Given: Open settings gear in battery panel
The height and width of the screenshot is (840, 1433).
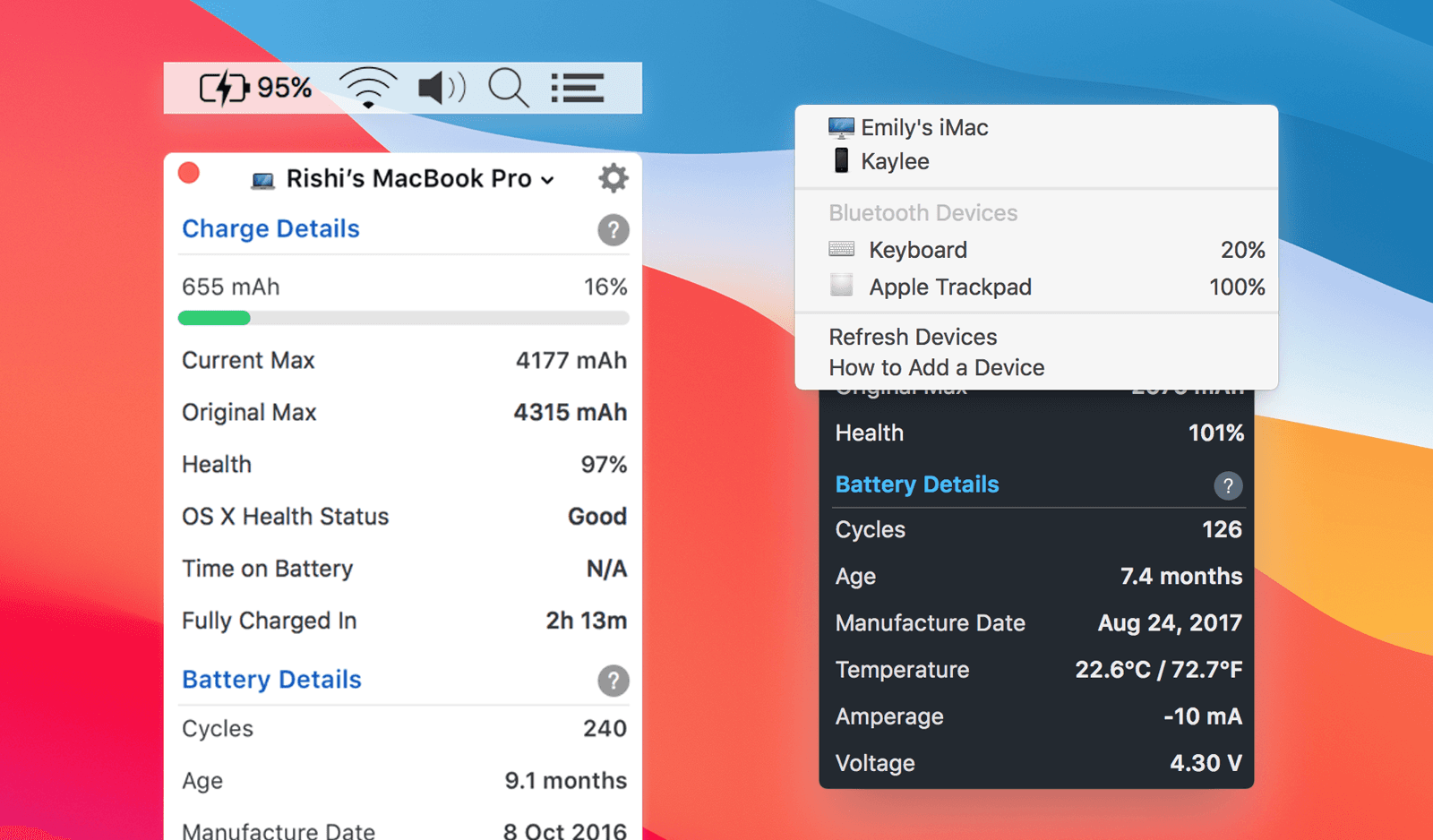Looking at the screenshot, I should coord(613,177).
